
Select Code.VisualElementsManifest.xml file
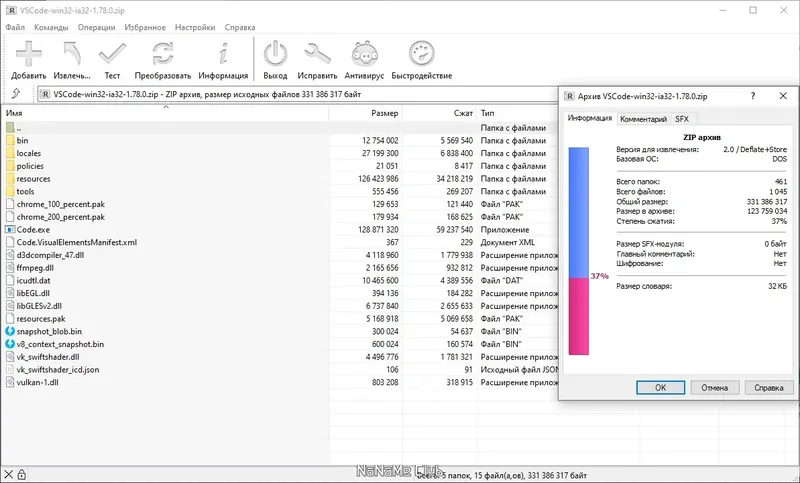[77, 242]
